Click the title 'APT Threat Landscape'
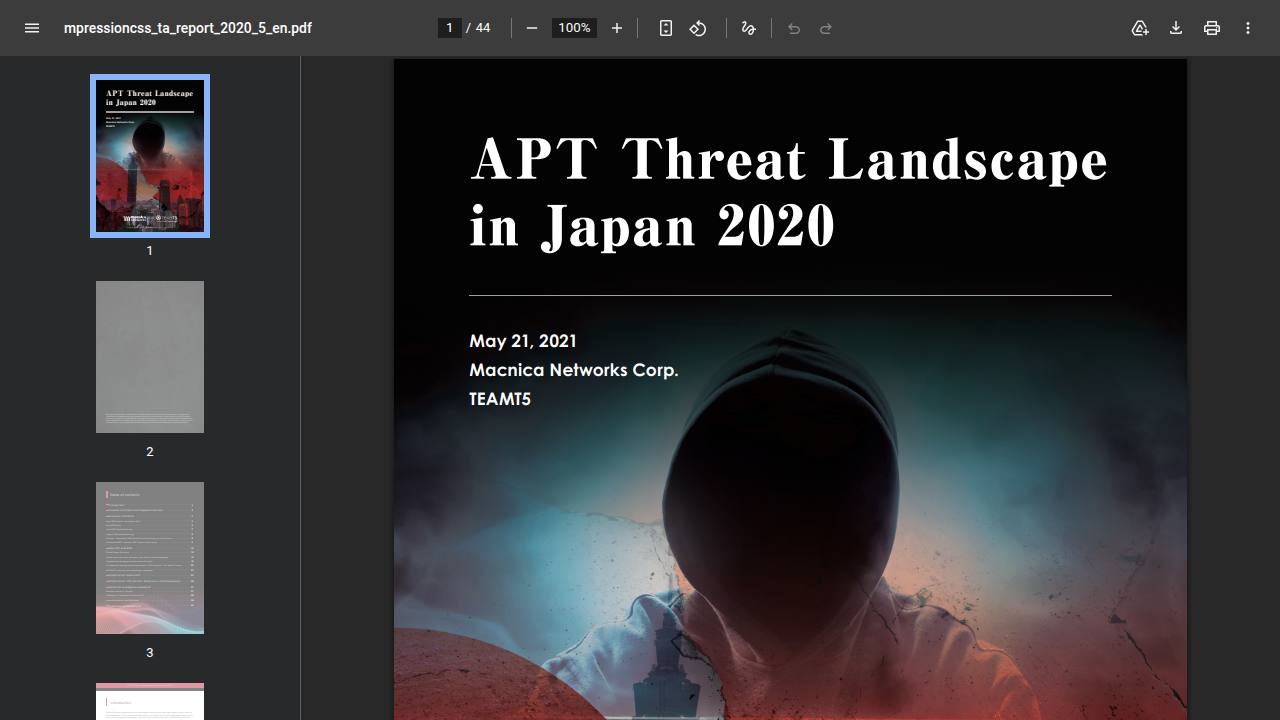 coord(789,159)
